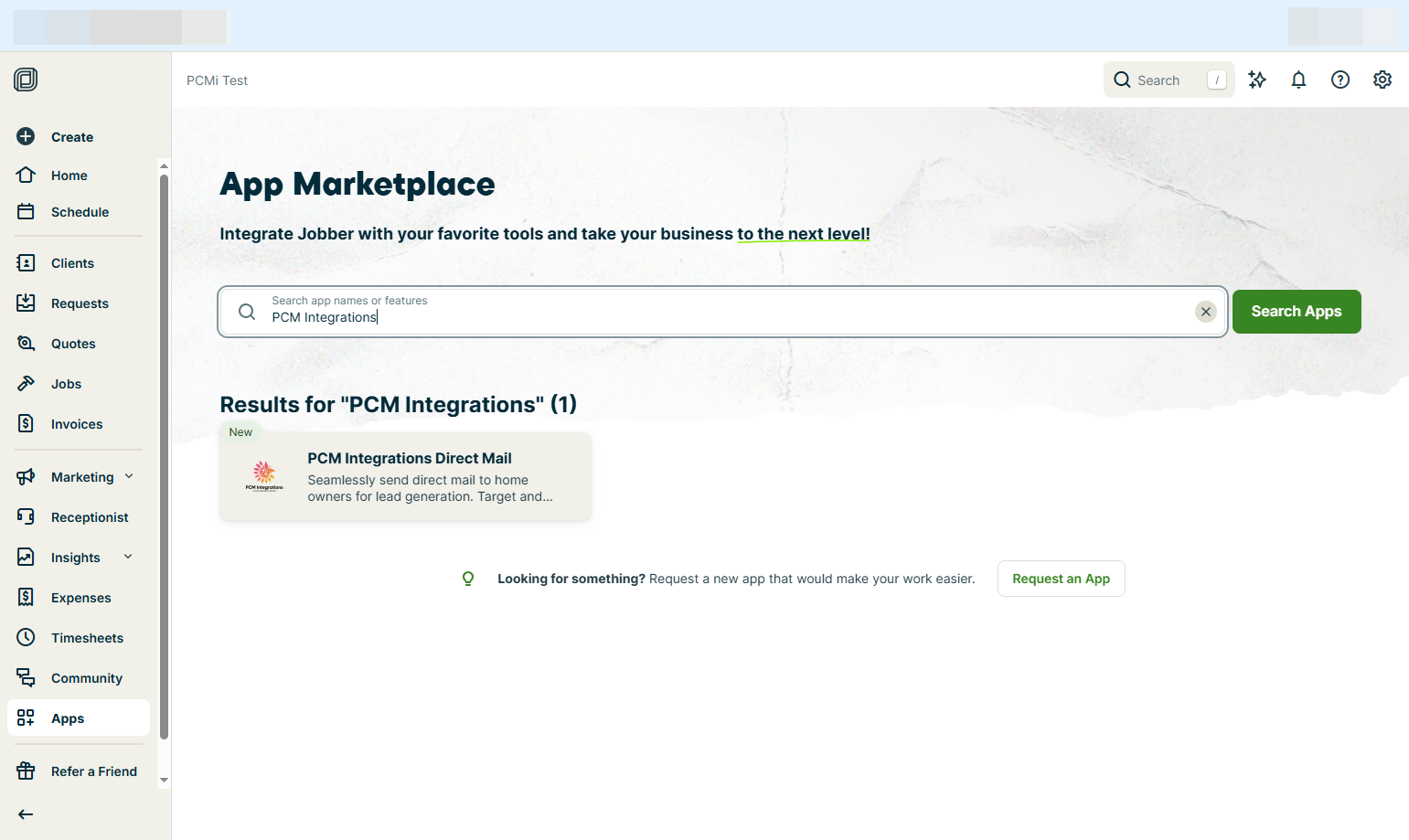This screenshot has height=840, width=1409.
Task: Click the Search Apps button
Action: point(1297,312)
